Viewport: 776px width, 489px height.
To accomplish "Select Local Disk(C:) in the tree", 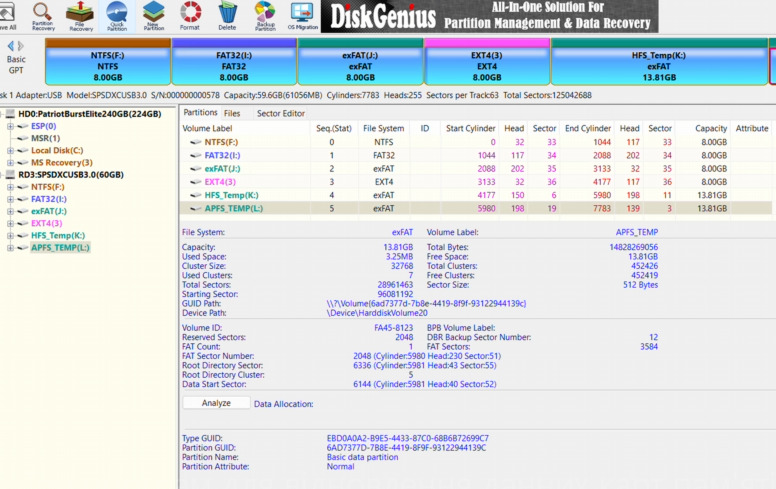I will point(57,150).
